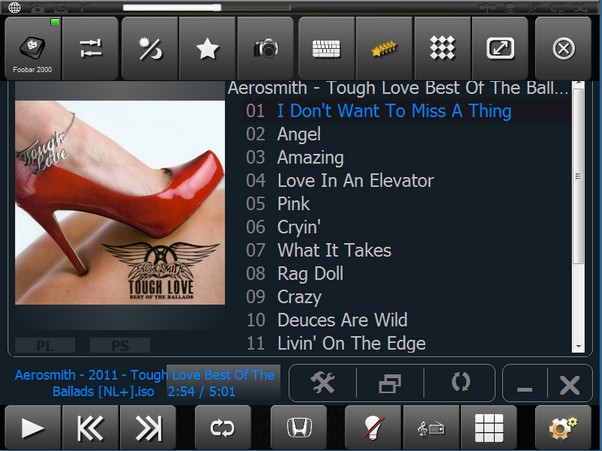Select track 07 What It Takes

point(407,250)
